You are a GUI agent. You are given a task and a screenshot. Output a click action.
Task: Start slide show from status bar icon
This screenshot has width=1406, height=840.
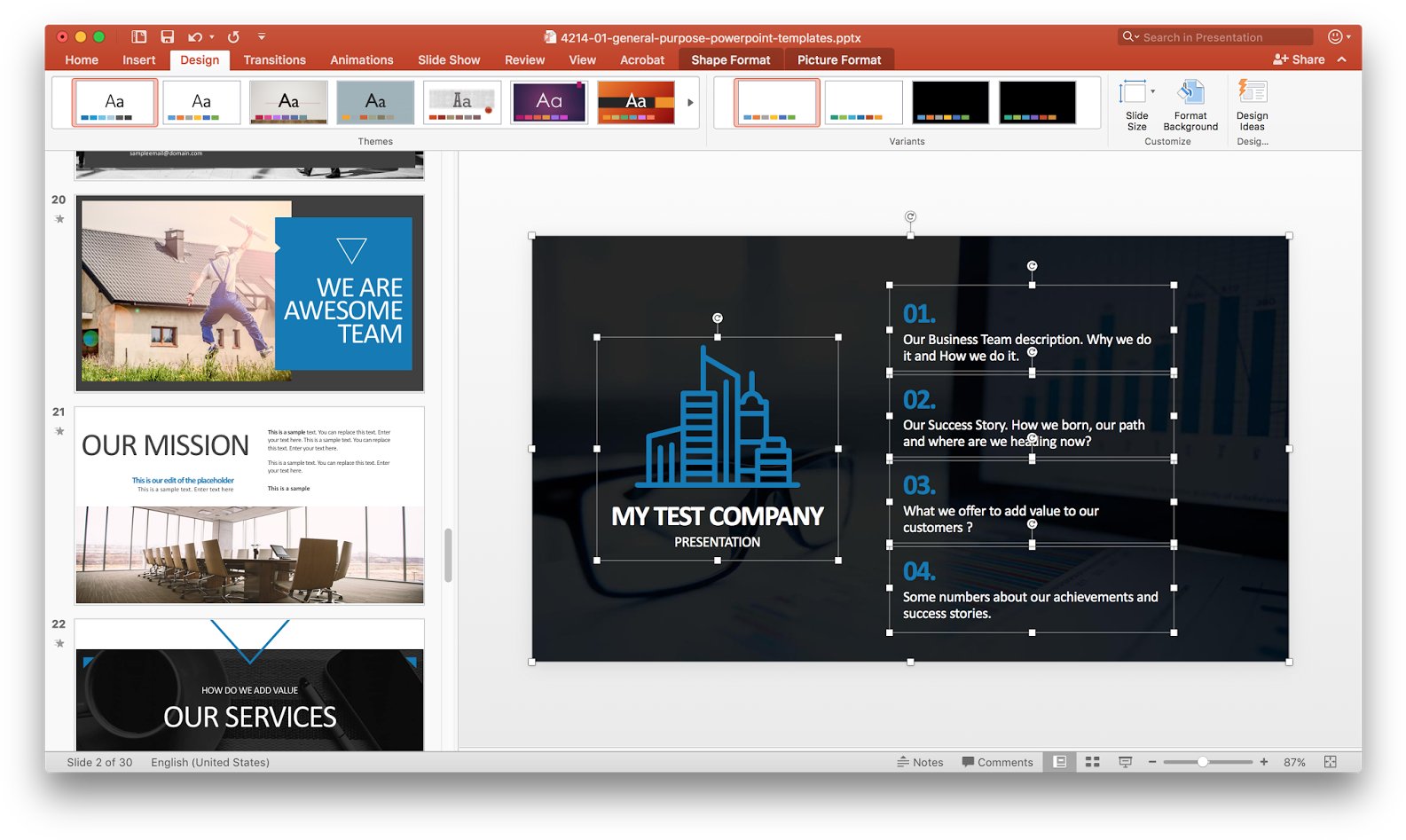[1125, 762]
